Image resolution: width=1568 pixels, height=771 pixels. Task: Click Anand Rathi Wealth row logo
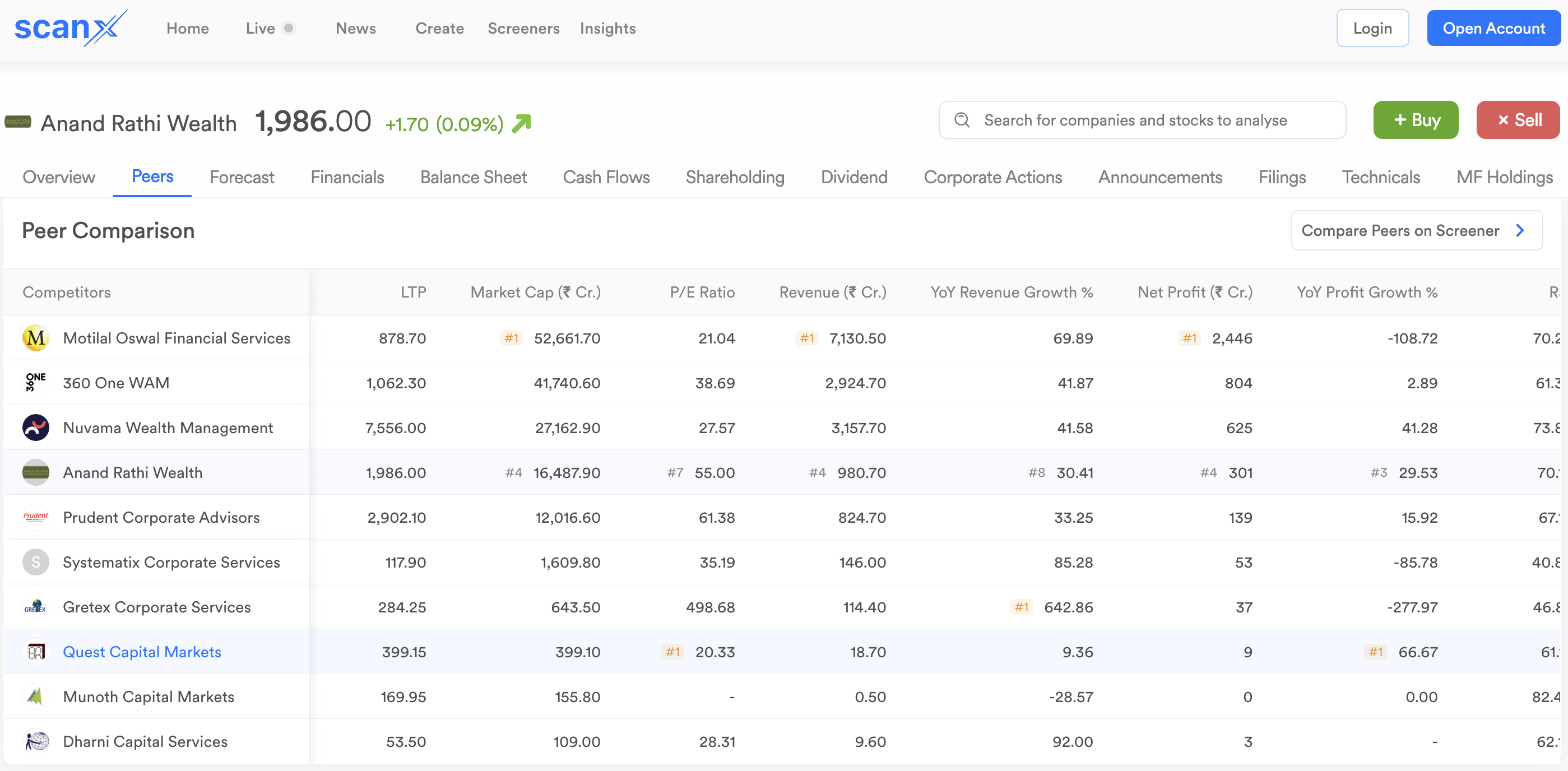(x=36, y=472)
